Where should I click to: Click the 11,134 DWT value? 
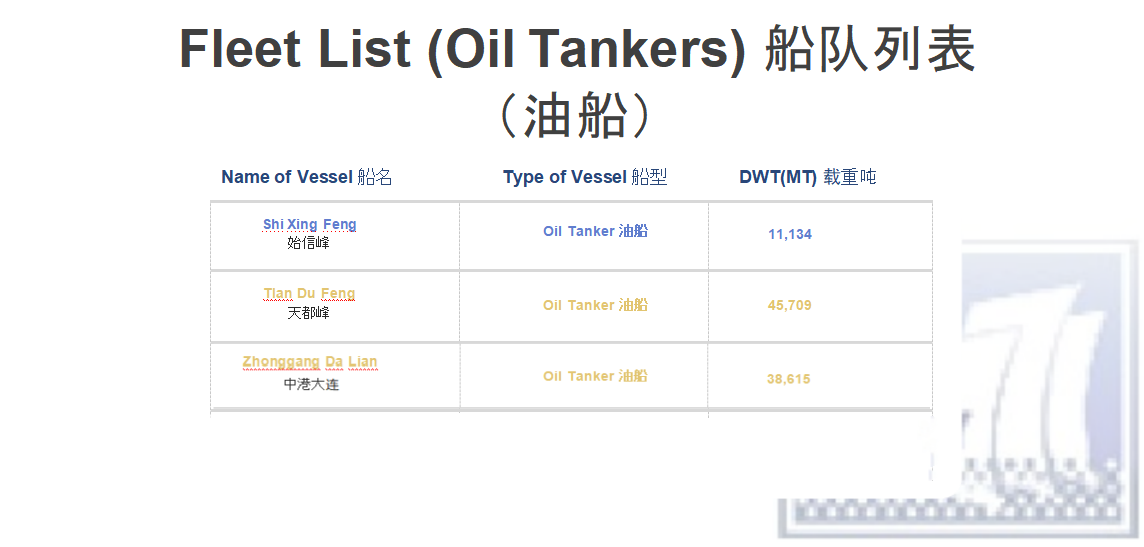[x=790, y=234]
